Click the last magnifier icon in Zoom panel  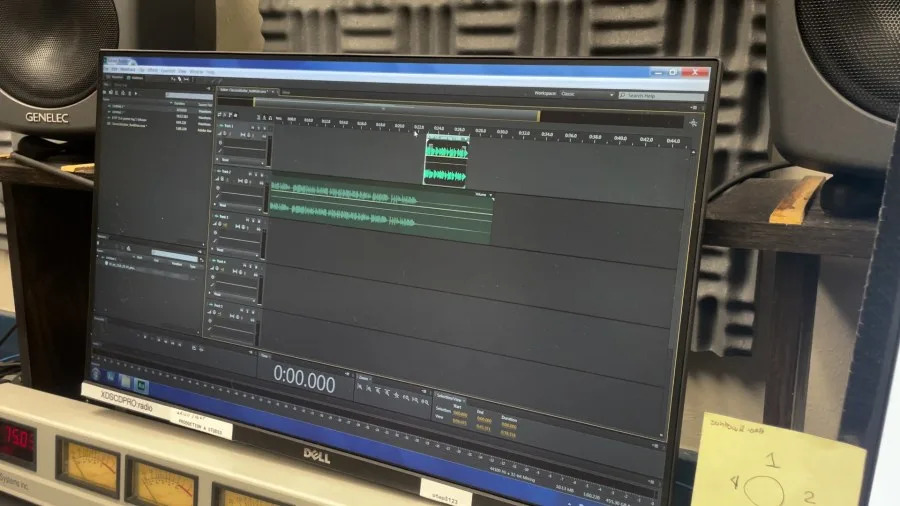tap(425, 402)
